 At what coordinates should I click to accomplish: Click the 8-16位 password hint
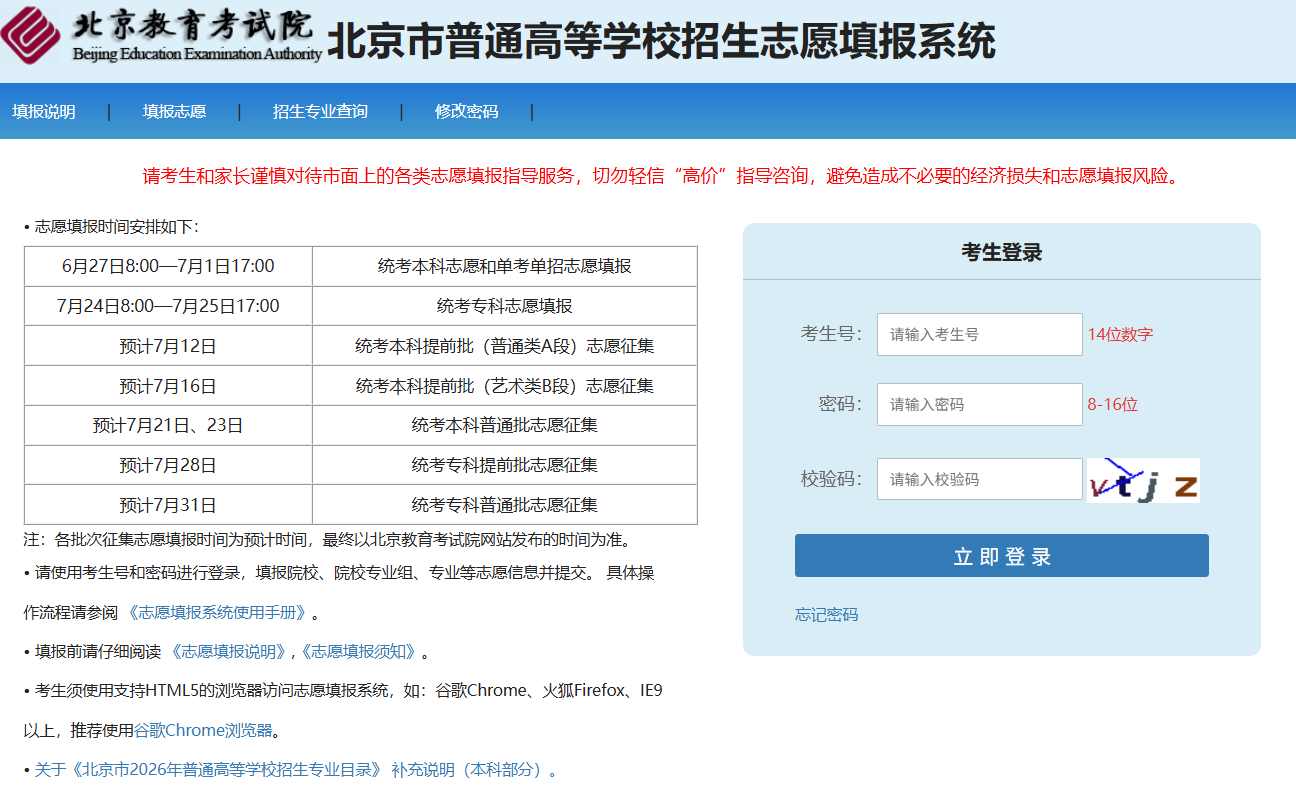(1113, 404)
